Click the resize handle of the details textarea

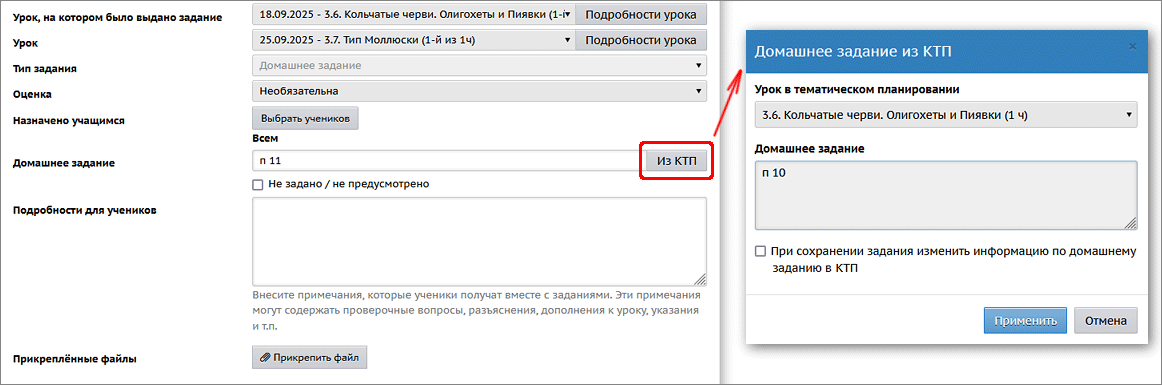click(x=700, y=280)
